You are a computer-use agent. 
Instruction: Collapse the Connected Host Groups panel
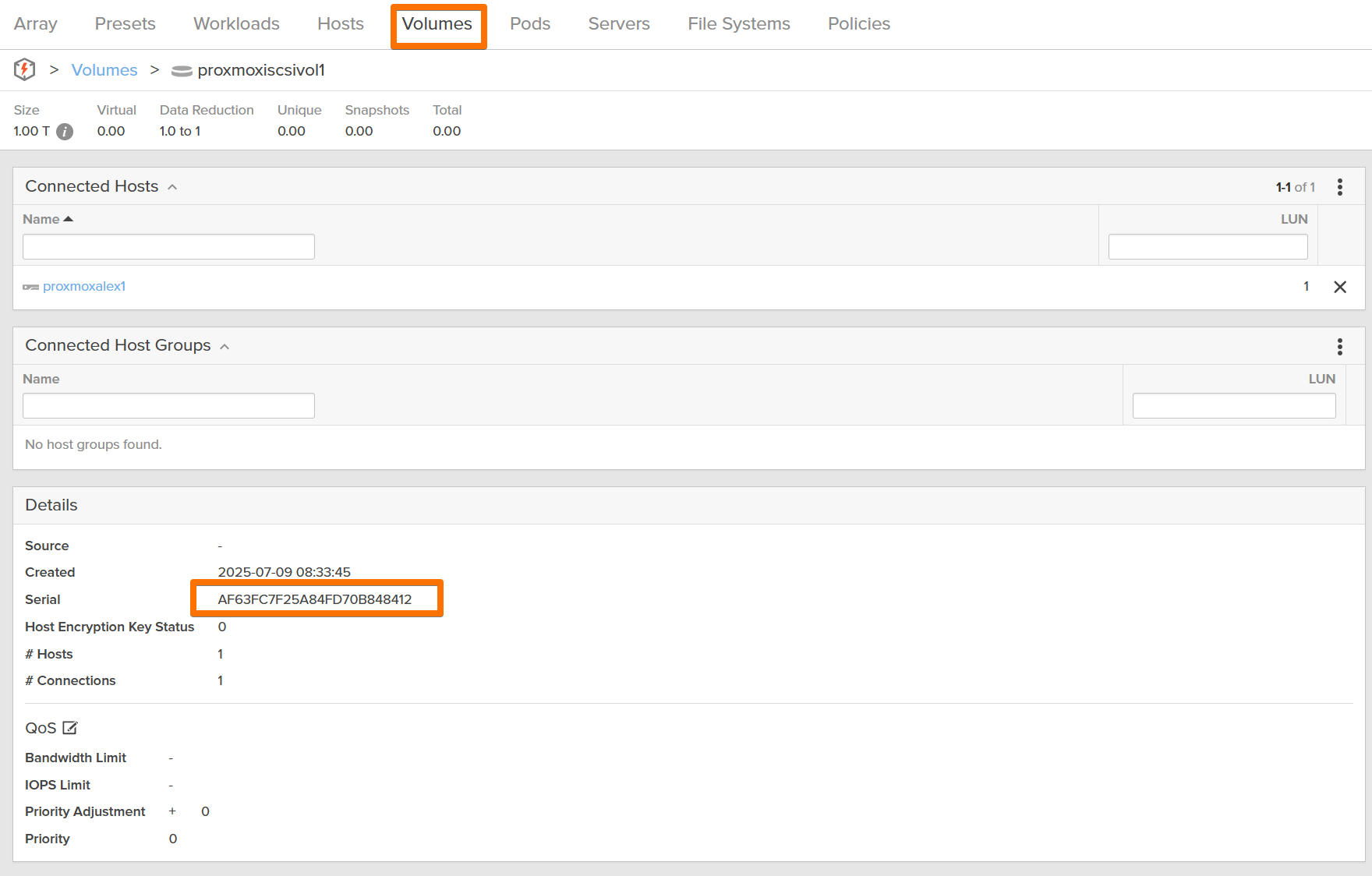pyautogui.click(x=225, y=346)
